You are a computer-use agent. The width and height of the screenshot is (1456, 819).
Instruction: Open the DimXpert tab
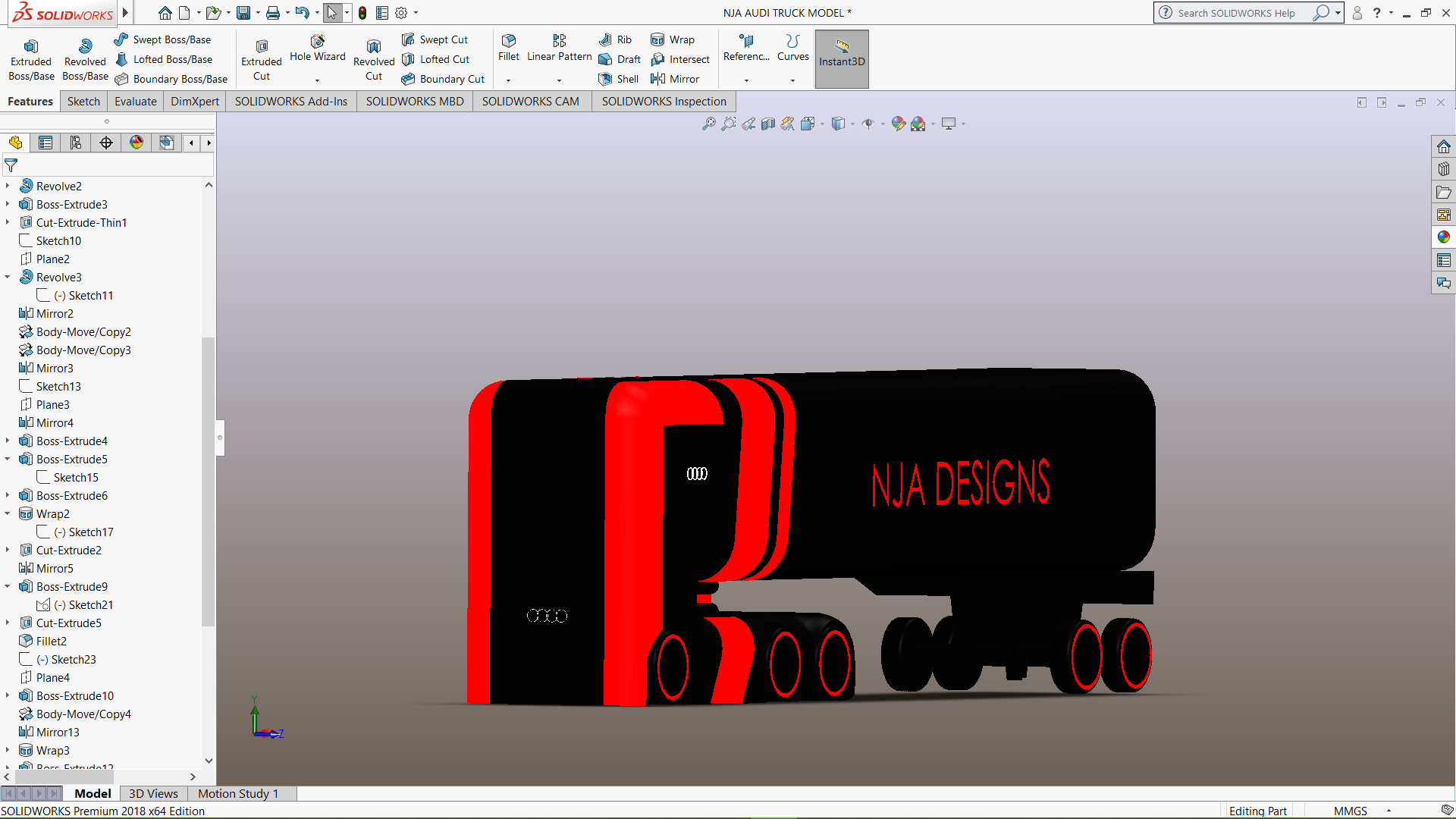click(x=195, y=102)
